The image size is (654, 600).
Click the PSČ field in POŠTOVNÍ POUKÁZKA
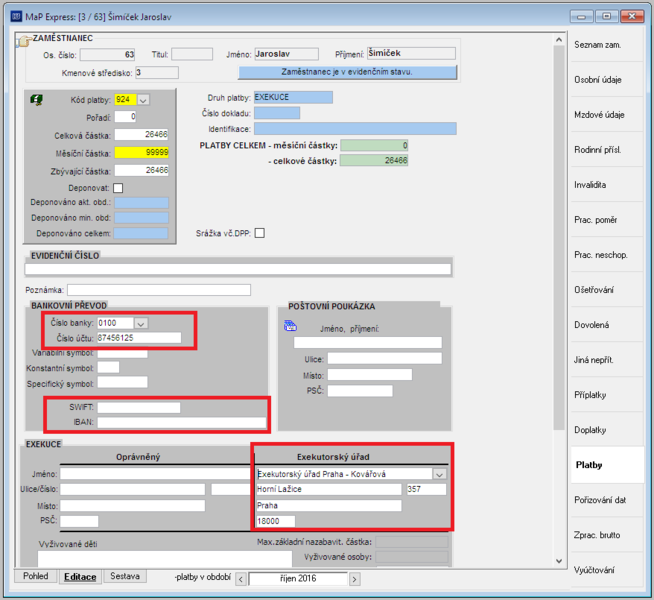360,391
